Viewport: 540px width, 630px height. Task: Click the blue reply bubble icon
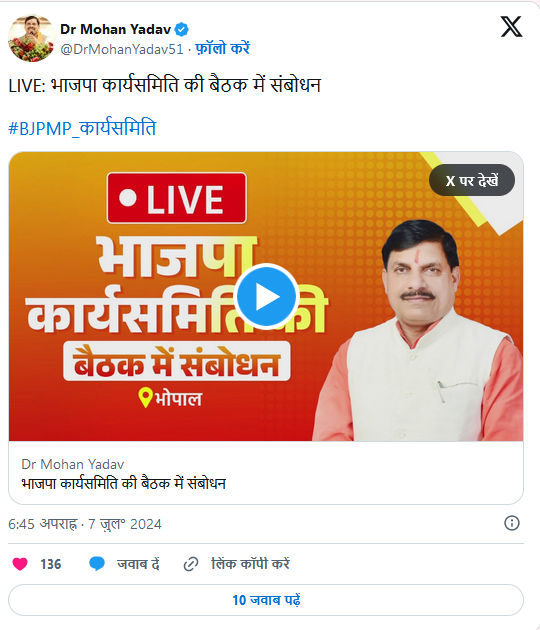pyautogui.click(x=96, y=564)
